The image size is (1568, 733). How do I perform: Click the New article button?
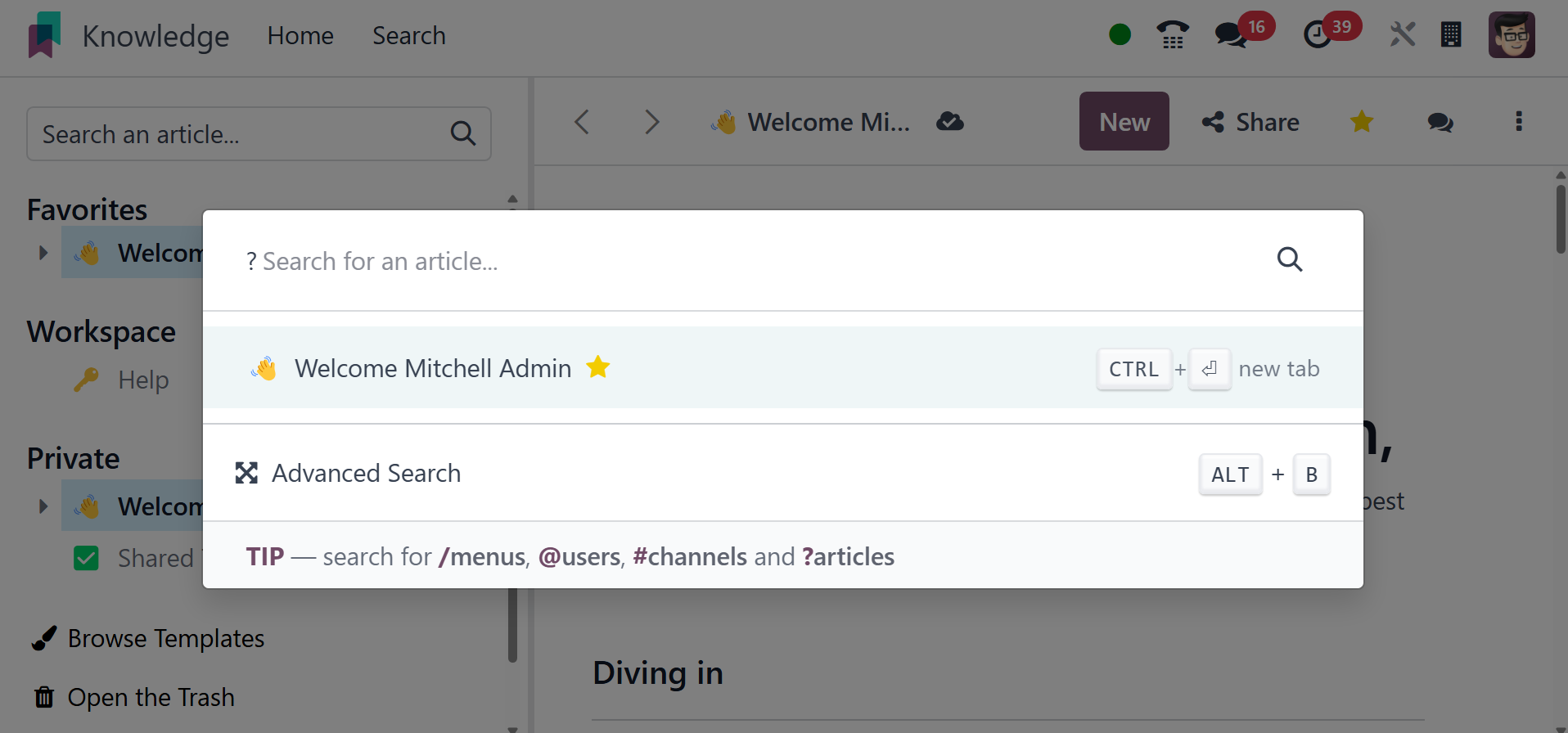[1124, 122]
